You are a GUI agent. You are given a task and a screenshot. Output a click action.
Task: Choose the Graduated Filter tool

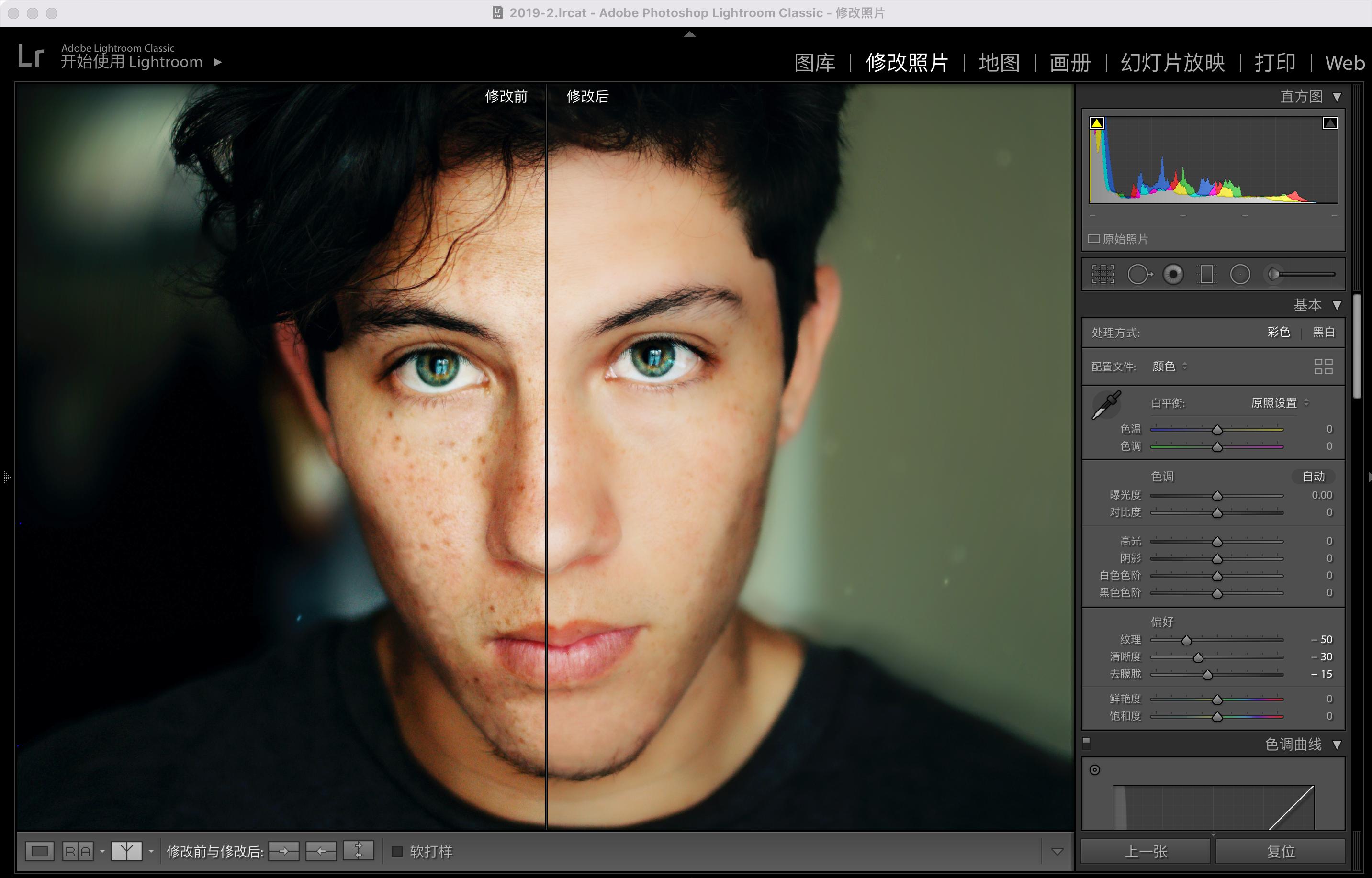click(x=1206, y=274)
